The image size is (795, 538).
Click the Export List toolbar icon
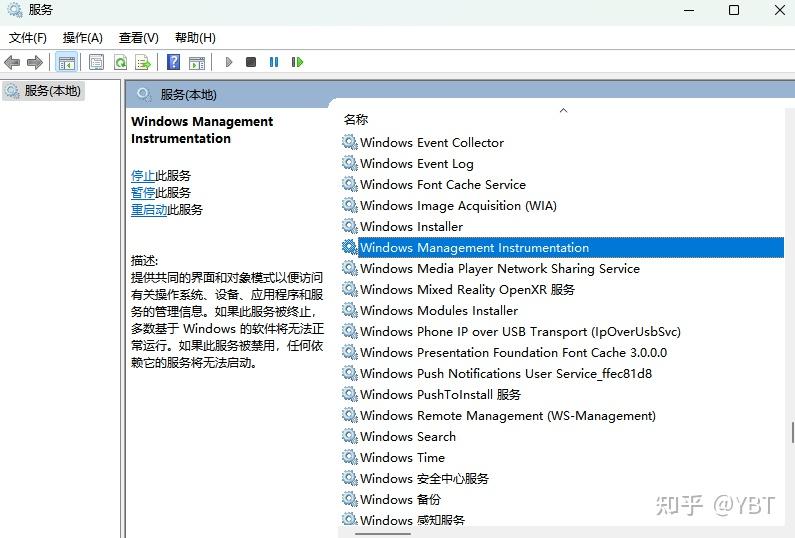point(143,62)
